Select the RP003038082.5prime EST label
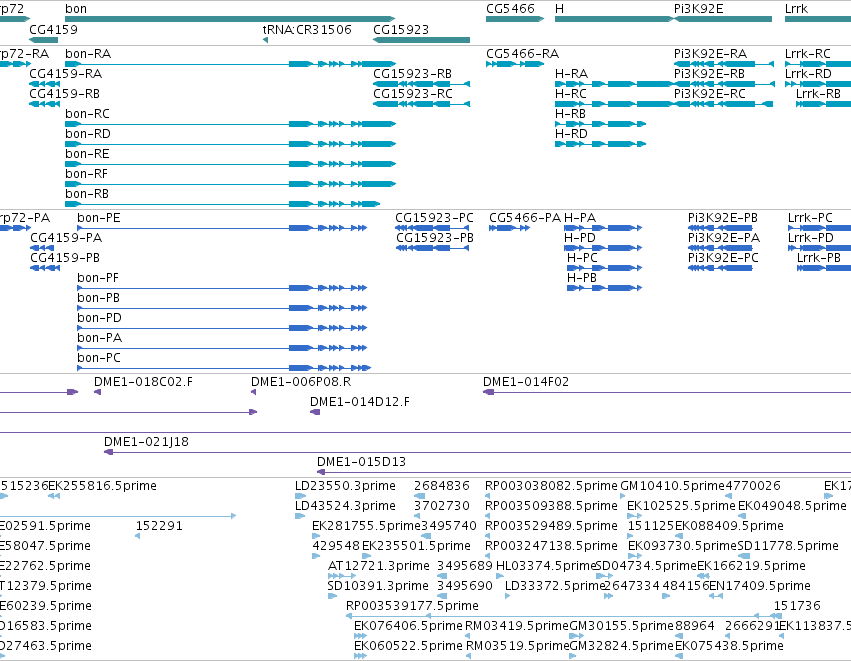The height and width of the screenshot is (661, 851). tap(551, 486)
